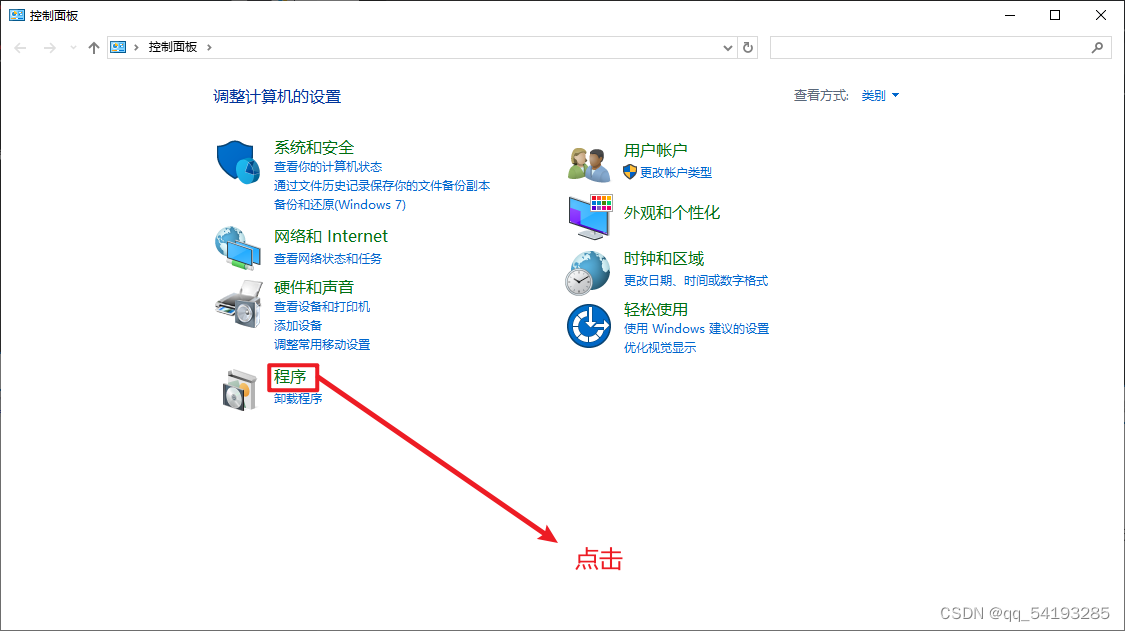Click the 硬件和声音 printer icon
Viewport: 1125px width, 631px height.
tap(238, 303)
